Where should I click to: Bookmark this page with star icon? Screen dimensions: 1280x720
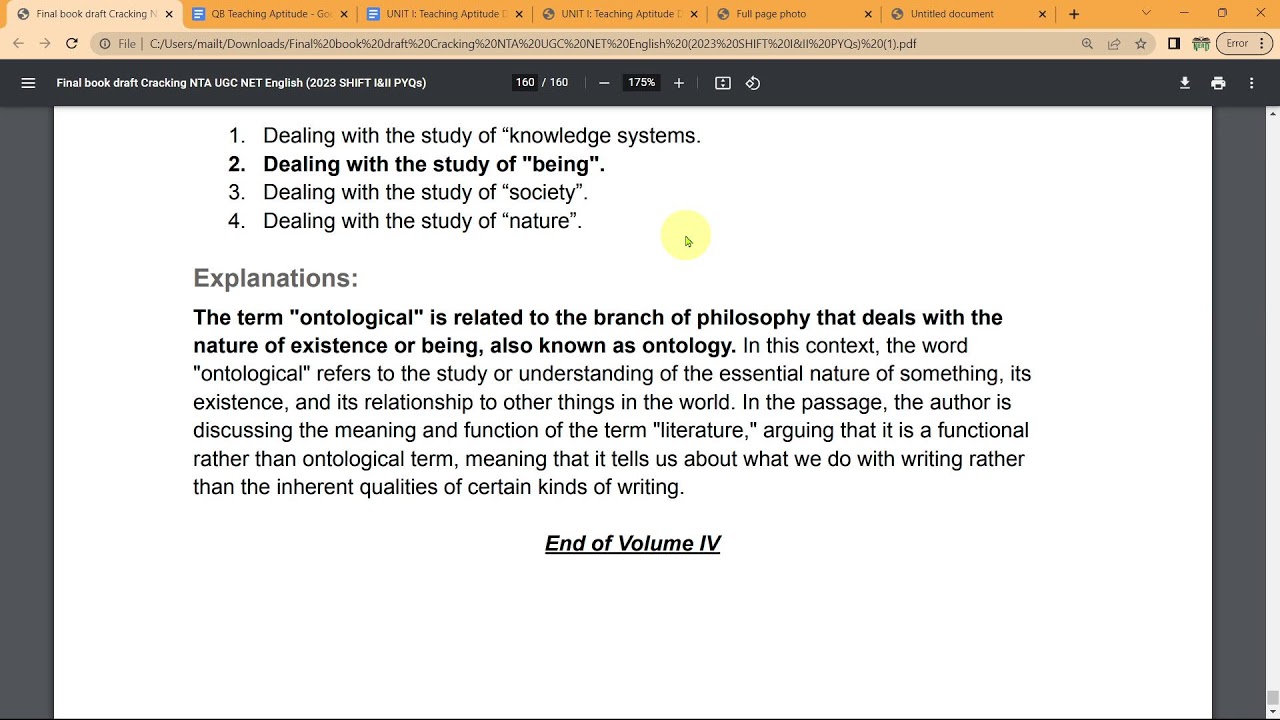tap(1141, 44)
